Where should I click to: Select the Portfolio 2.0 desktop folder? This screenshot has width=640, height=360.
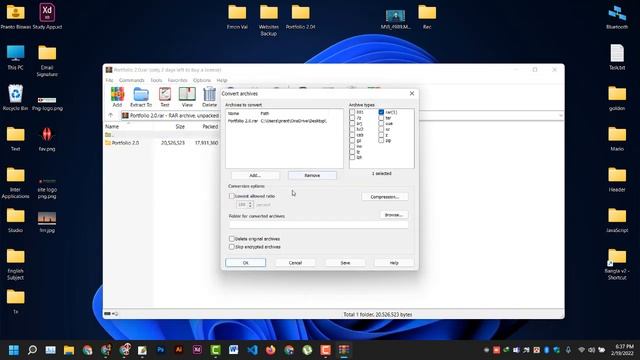pyautogui.click(x=300, y=16)
